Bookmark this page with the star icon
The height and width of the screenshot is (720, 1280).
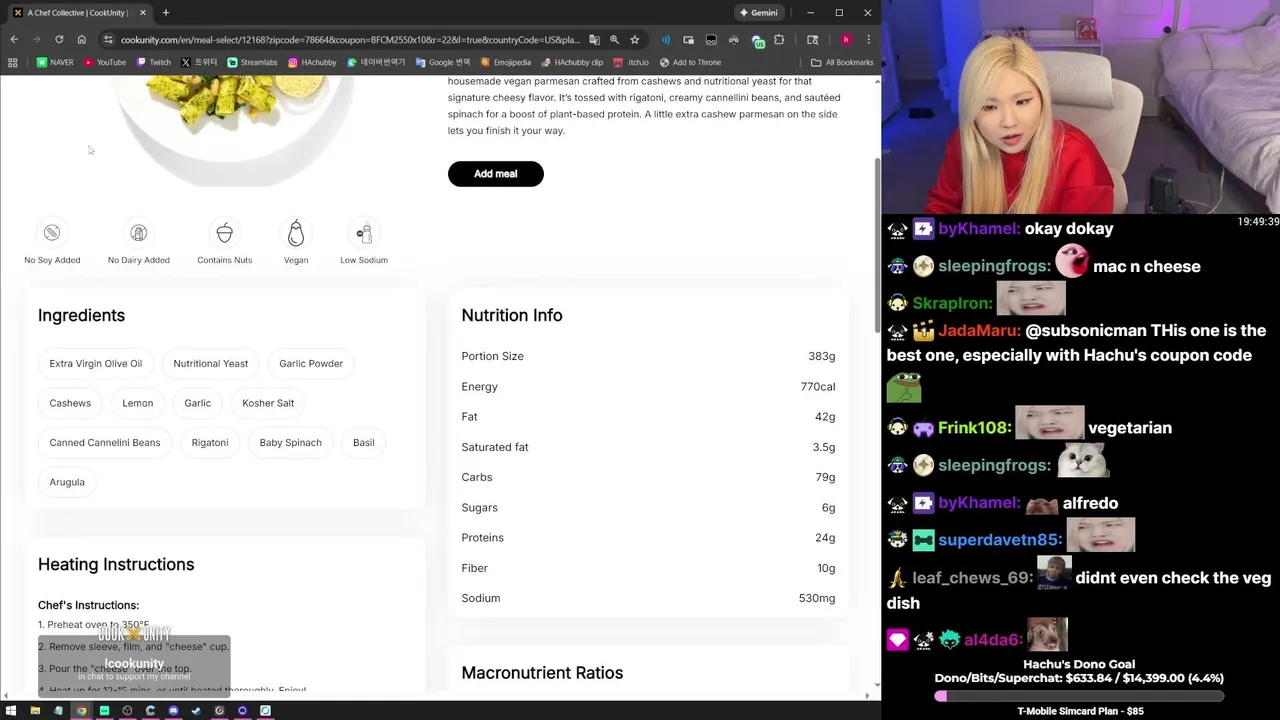tap(634, 40)
